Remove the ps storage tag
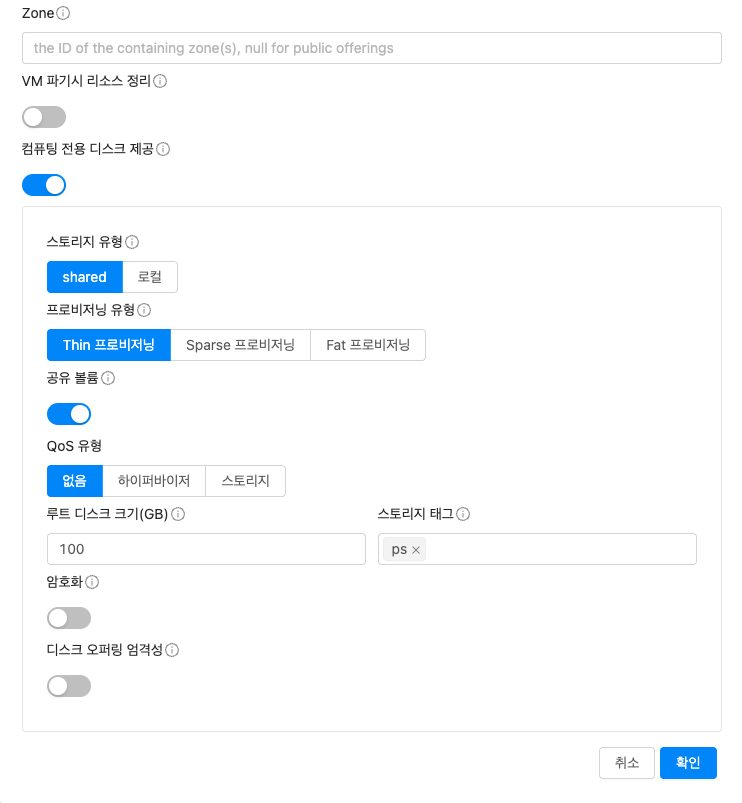Viewport: 742px width, 803px height. click(416, 550)
